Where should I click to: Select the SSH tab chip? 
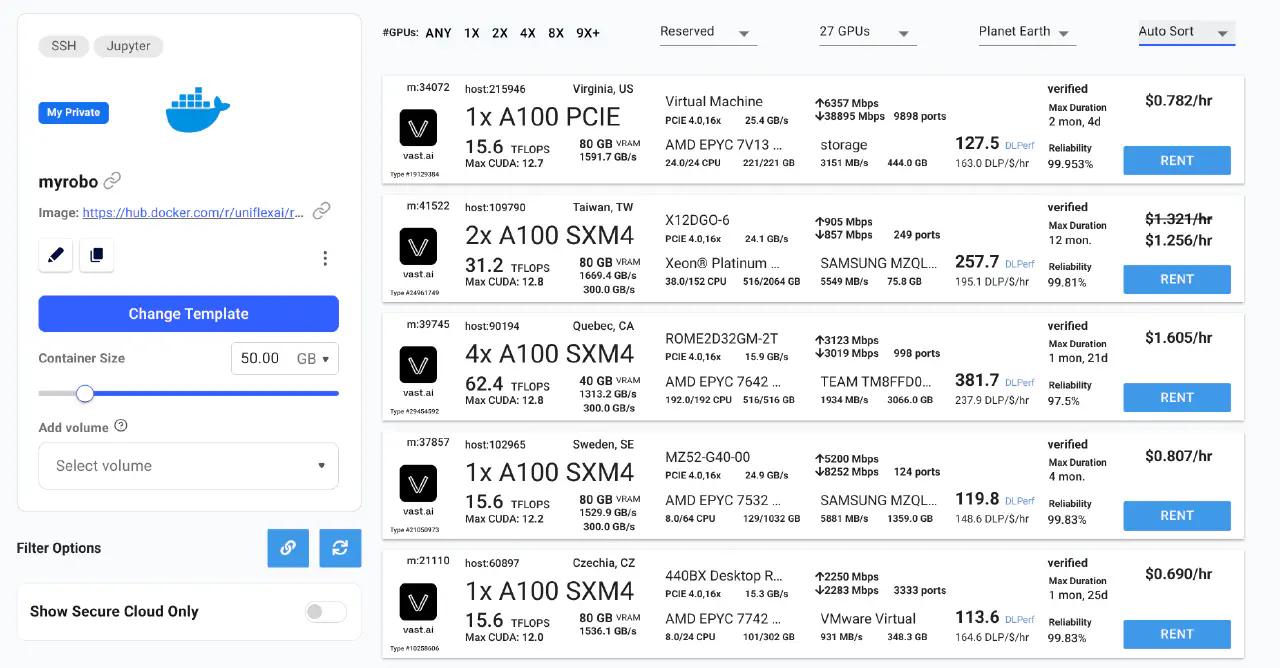(64, 46)
